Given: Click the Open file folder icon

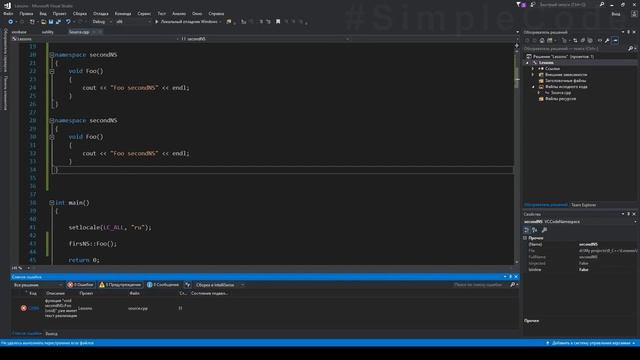Looking at the screenshot, I should pyautogui.click(x=43, y=22).
